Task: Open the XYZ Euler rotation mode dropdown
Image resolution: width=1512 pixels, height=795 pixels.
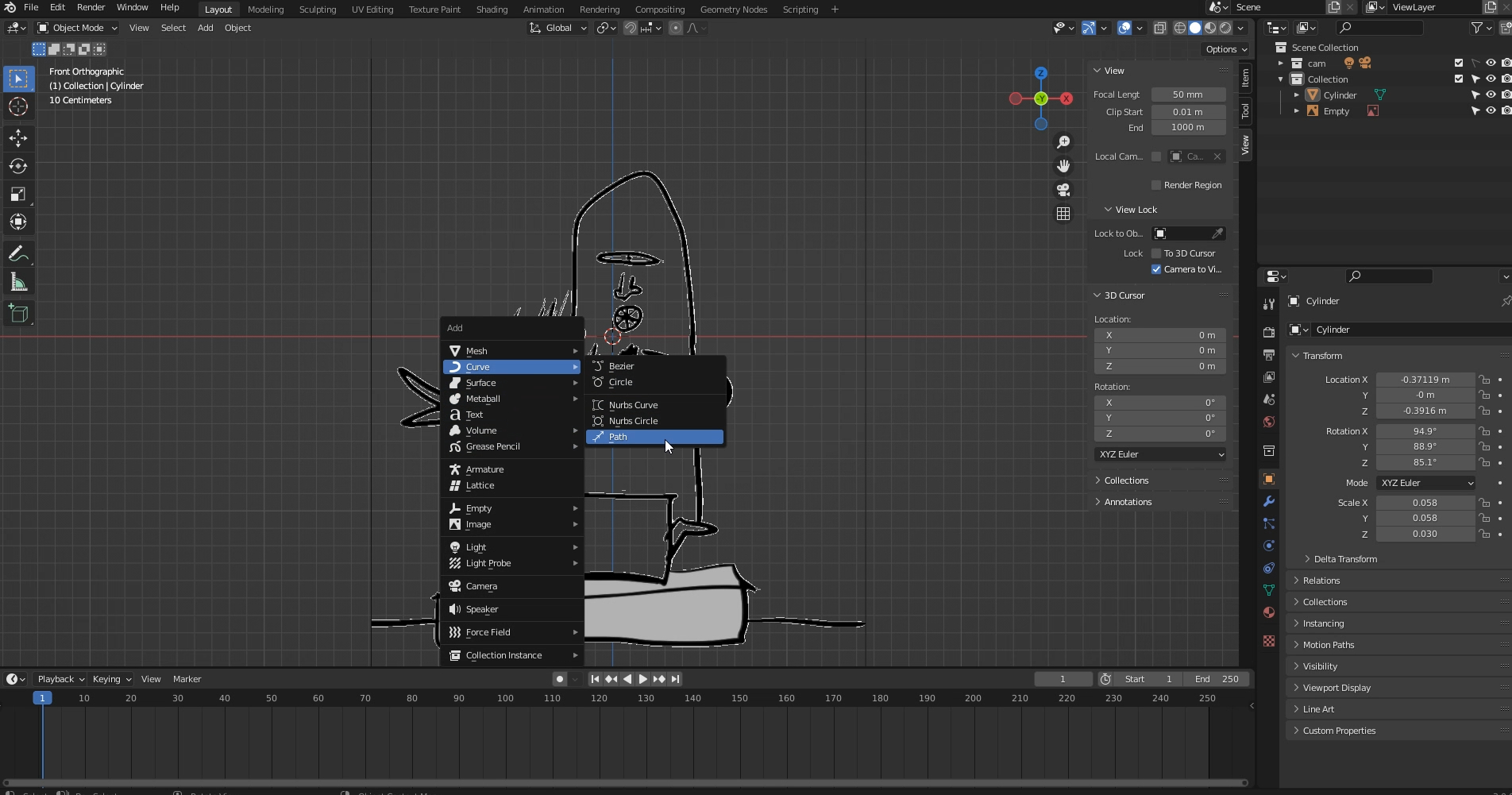Action: point(1426,483)
